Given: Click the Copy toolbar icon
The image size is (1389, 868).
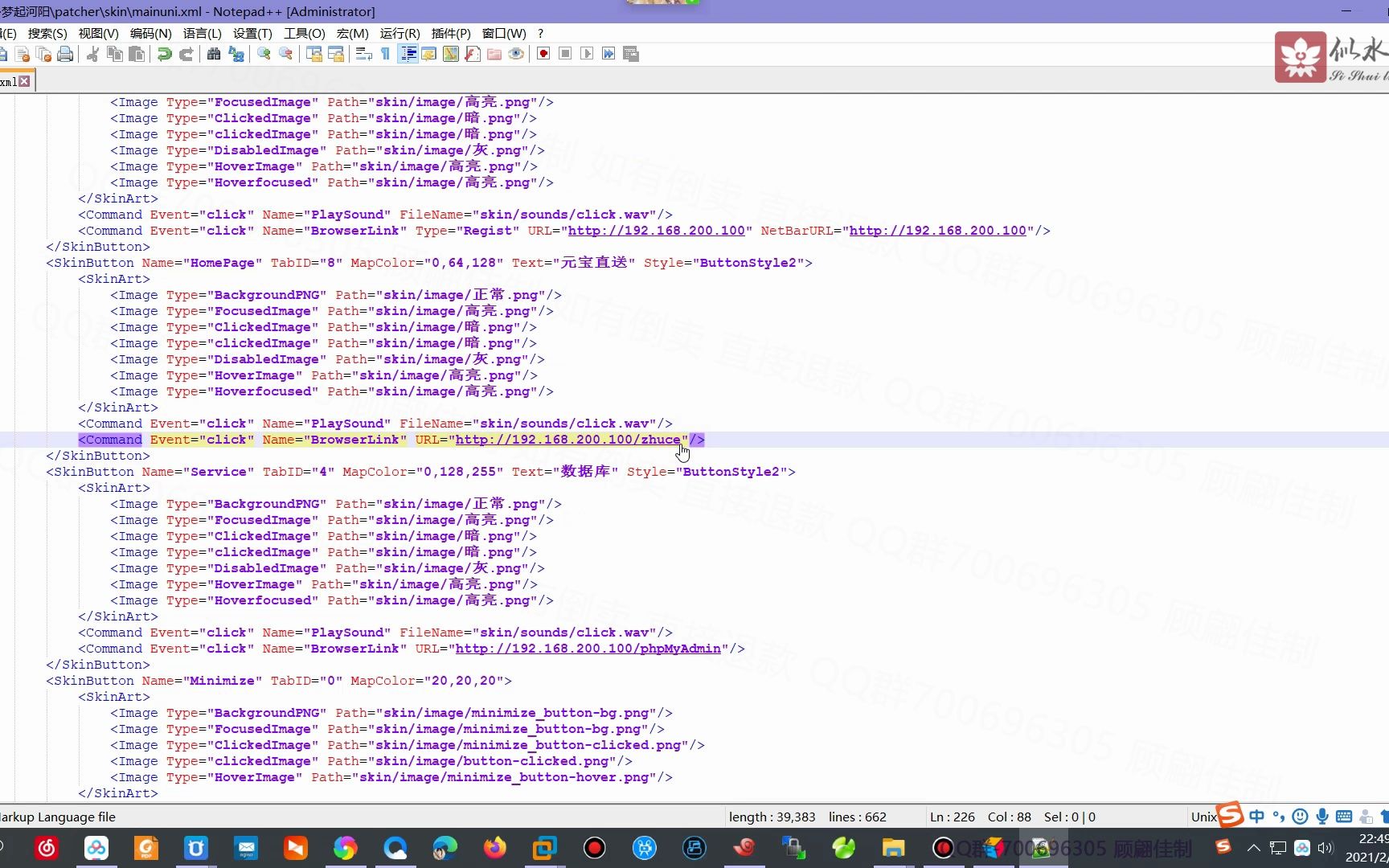Looking at the screenshot, I should pos(115,54).
